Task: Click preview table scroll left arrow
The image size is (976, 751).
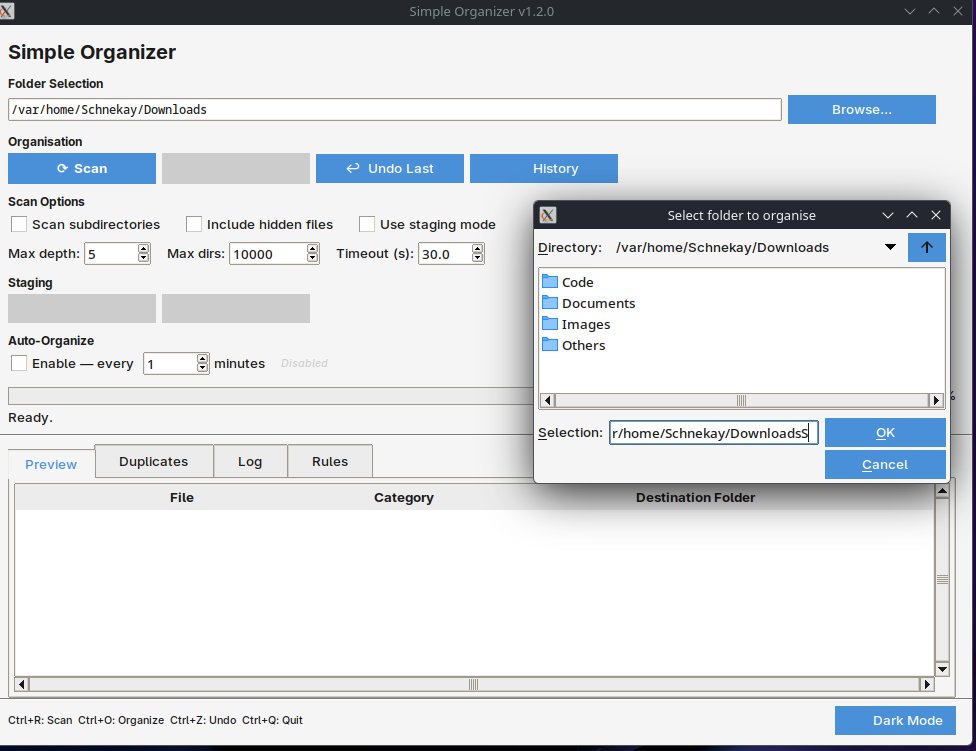Action: [22, 684]
